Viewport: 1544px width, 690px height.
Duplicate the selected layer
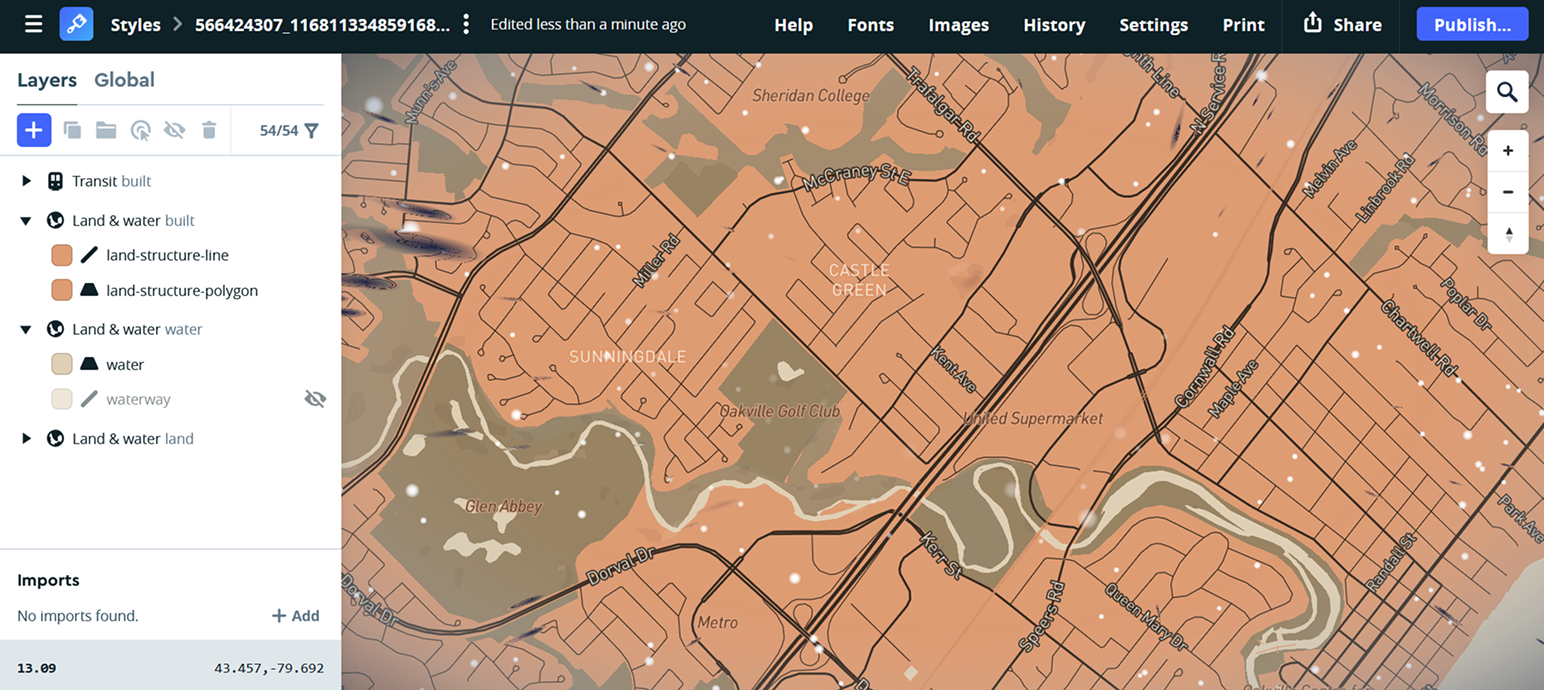click(x=71, y=130)
